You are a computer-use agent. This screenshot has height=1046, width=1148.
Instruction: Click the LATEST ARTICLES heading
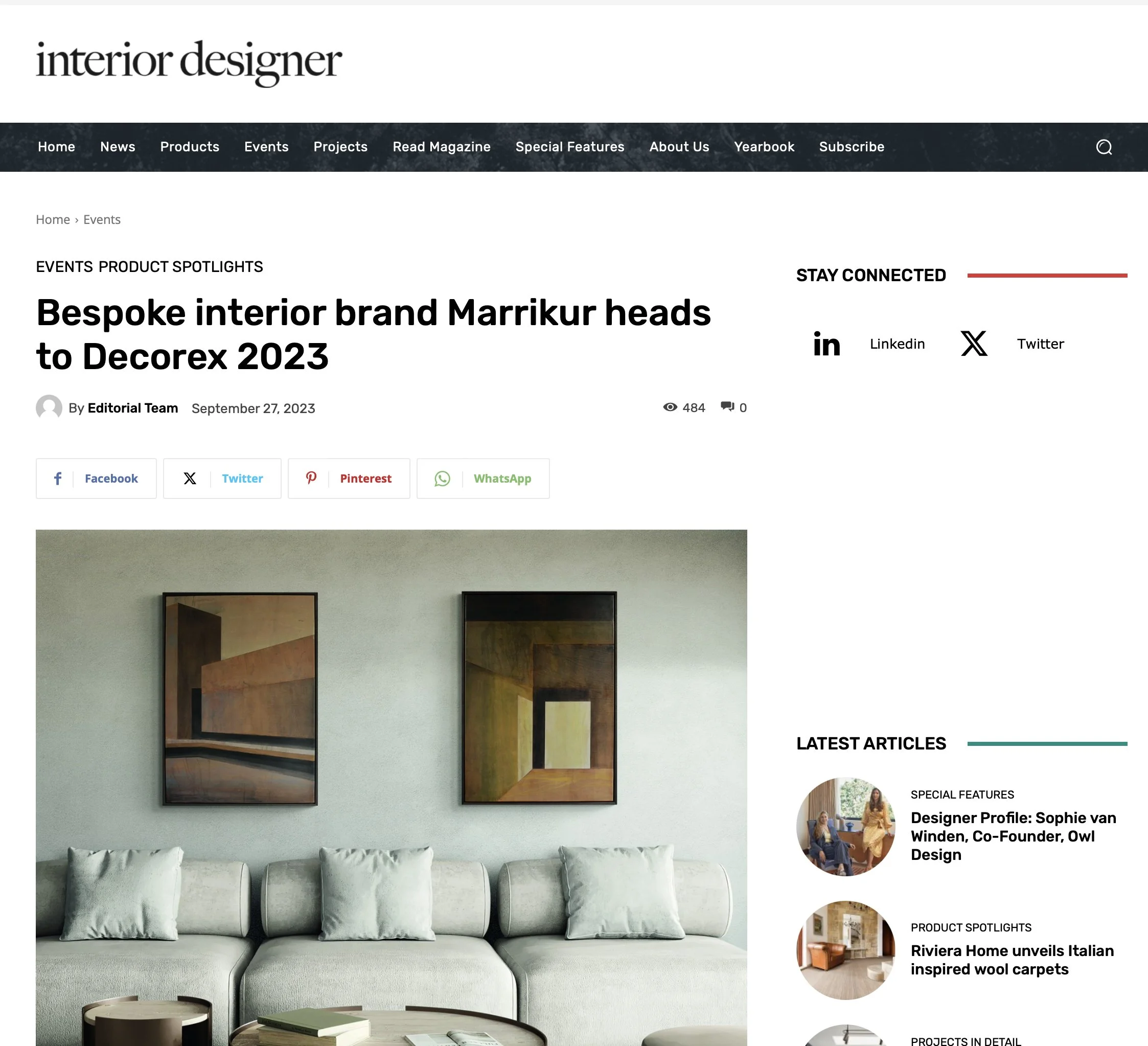tap(870, 744)
